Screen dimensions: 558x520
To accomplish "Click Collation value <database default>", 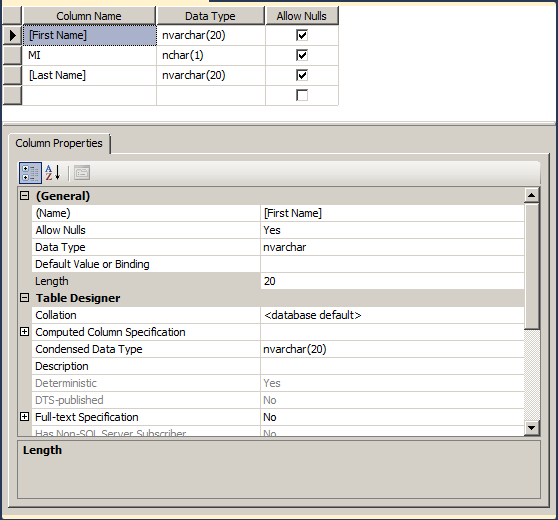I will coord(392,315).
